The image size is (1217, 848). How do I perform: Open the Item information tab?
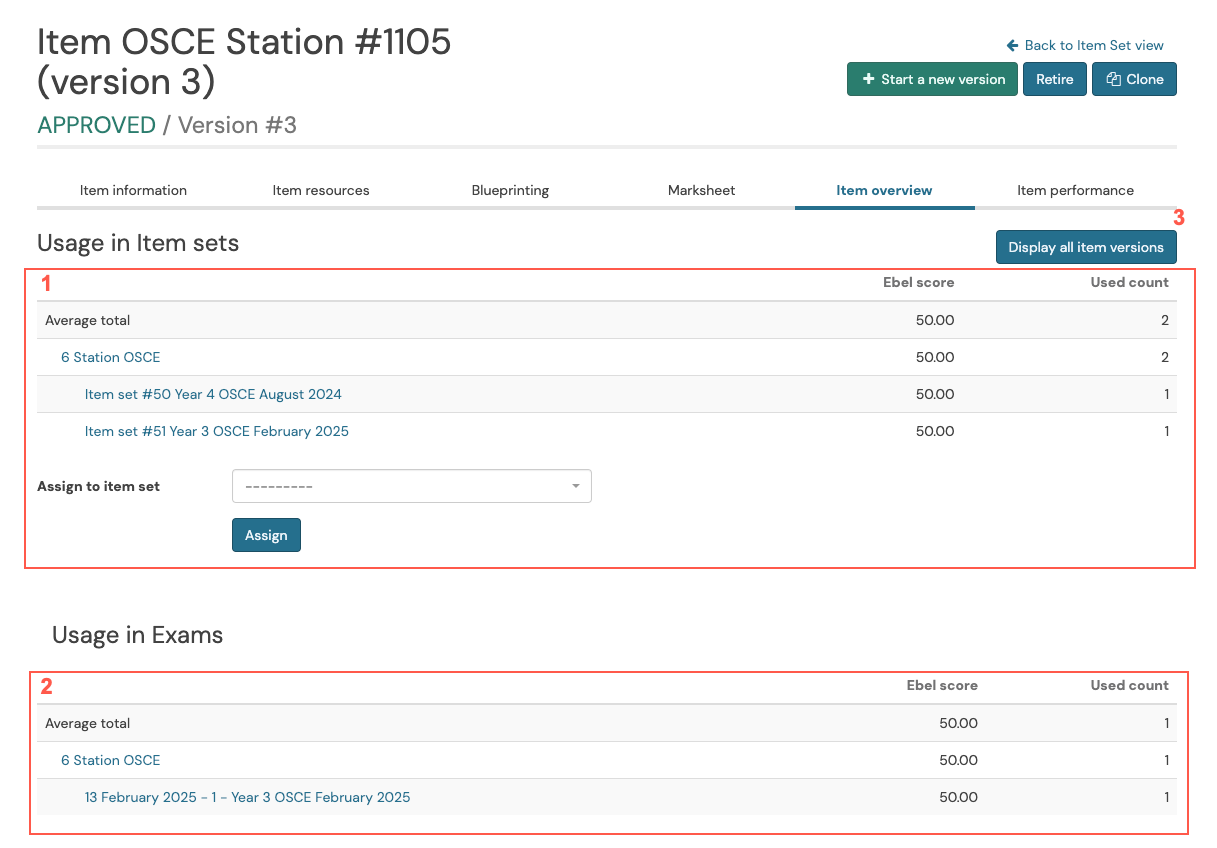[x=133, y=190]
